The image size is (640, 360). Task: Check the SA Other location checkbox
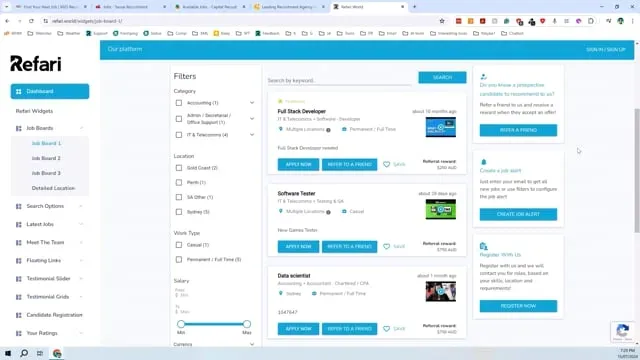(x=179, y=197)
